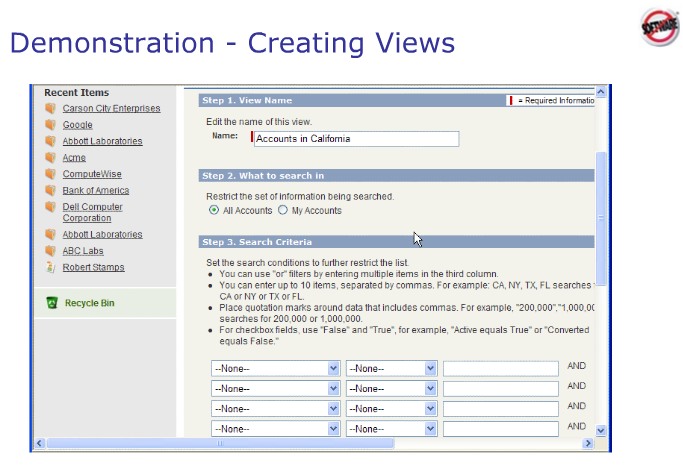Click the Recycle Bin icon
The image size is (683, 469).
[x=51, y=303]
